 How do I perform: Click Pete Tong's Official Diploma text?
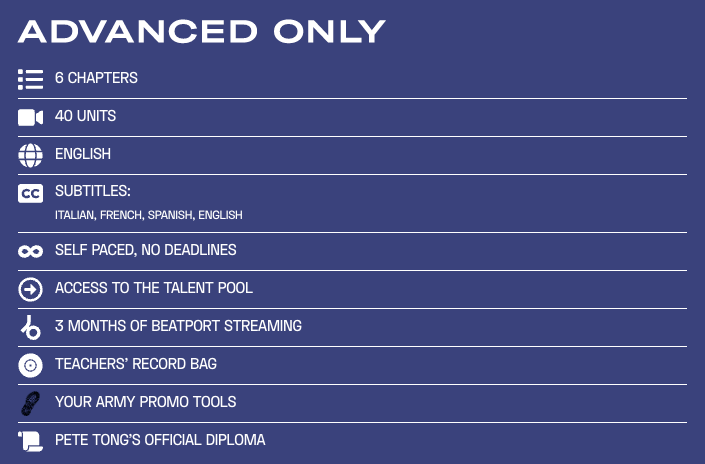click(x=160, y=440)
